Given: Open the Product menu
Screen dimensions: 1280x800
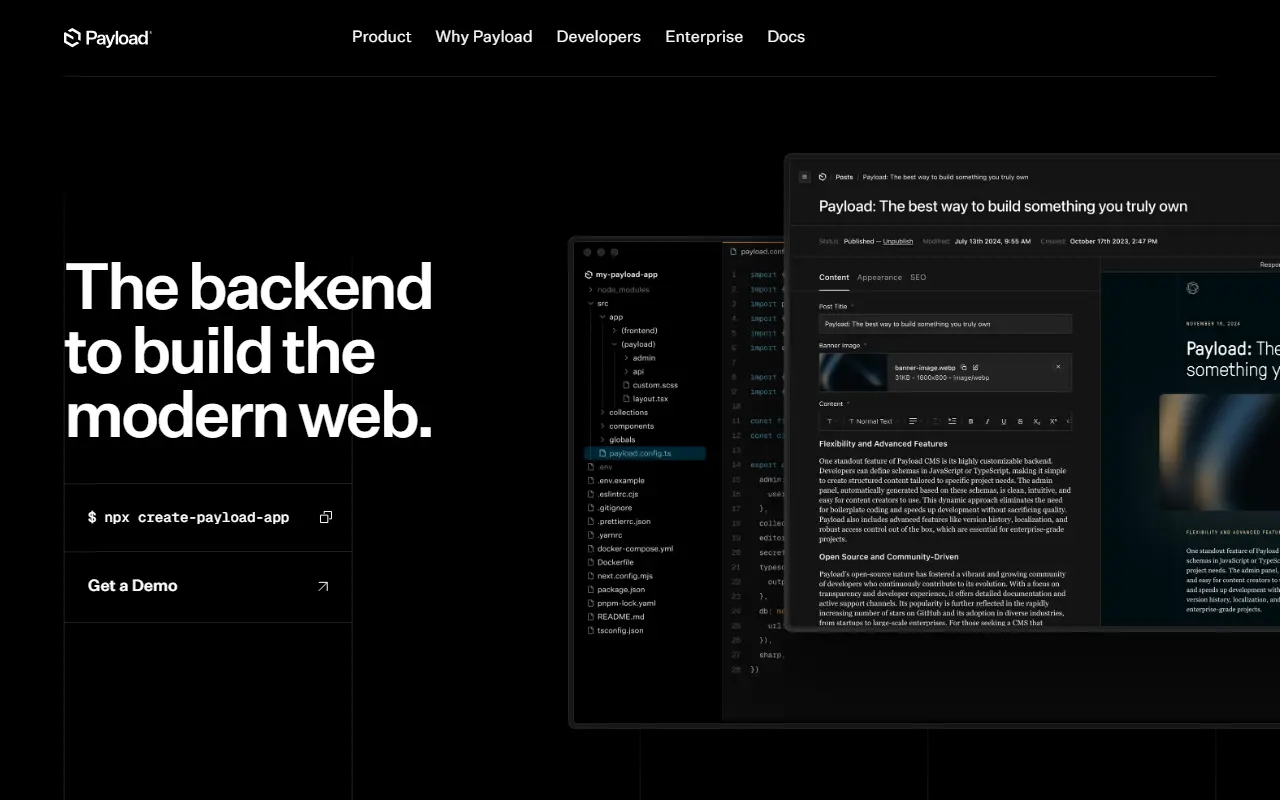Looking at the screenshot, I should (381, 37).
